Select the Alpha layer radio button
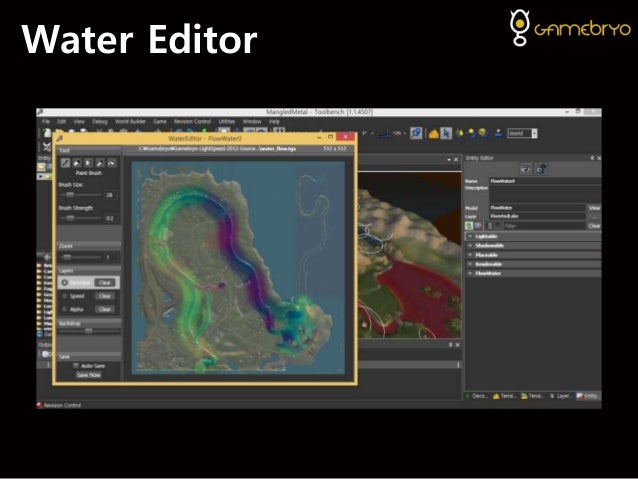 tap(64, 309)
